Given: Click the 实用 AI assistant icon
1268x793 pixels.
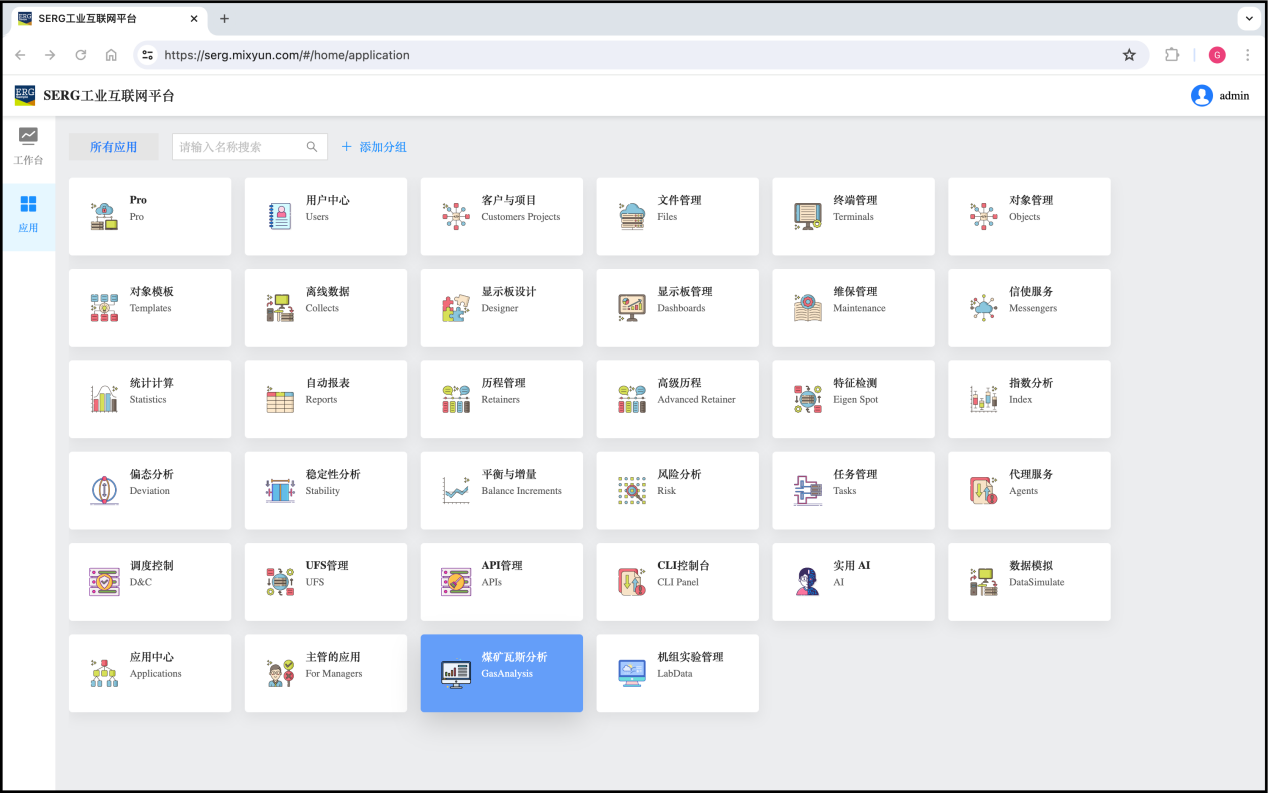Looking at the screenshot, I should [x=807, y=581].
